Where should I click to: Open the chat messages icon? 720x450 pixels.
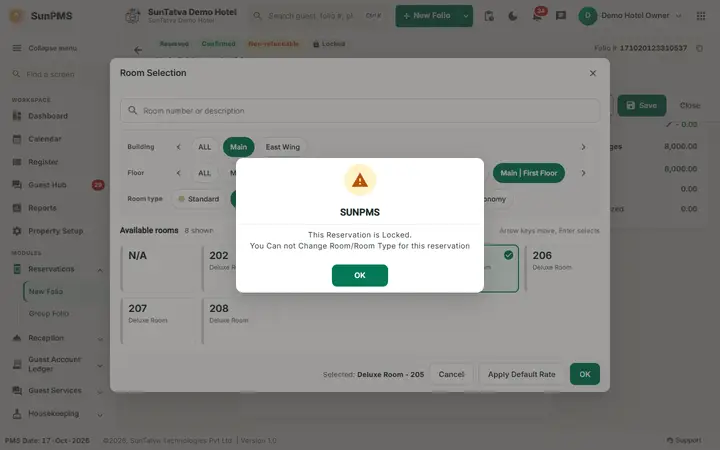[x=561, y=16]
